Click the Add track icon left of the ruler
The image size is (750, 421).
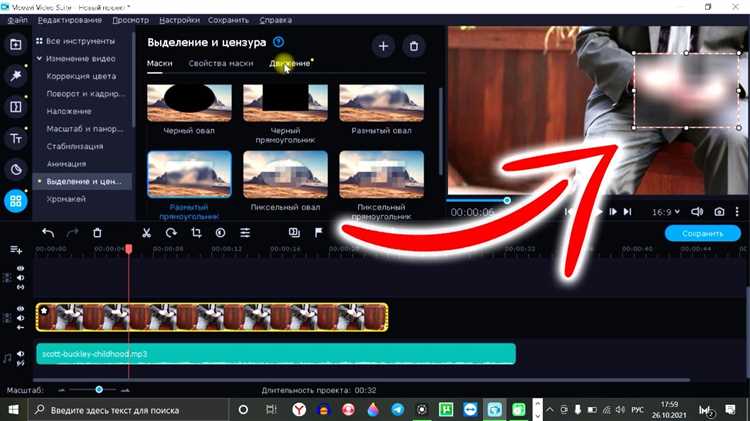(x=16, y=250)
